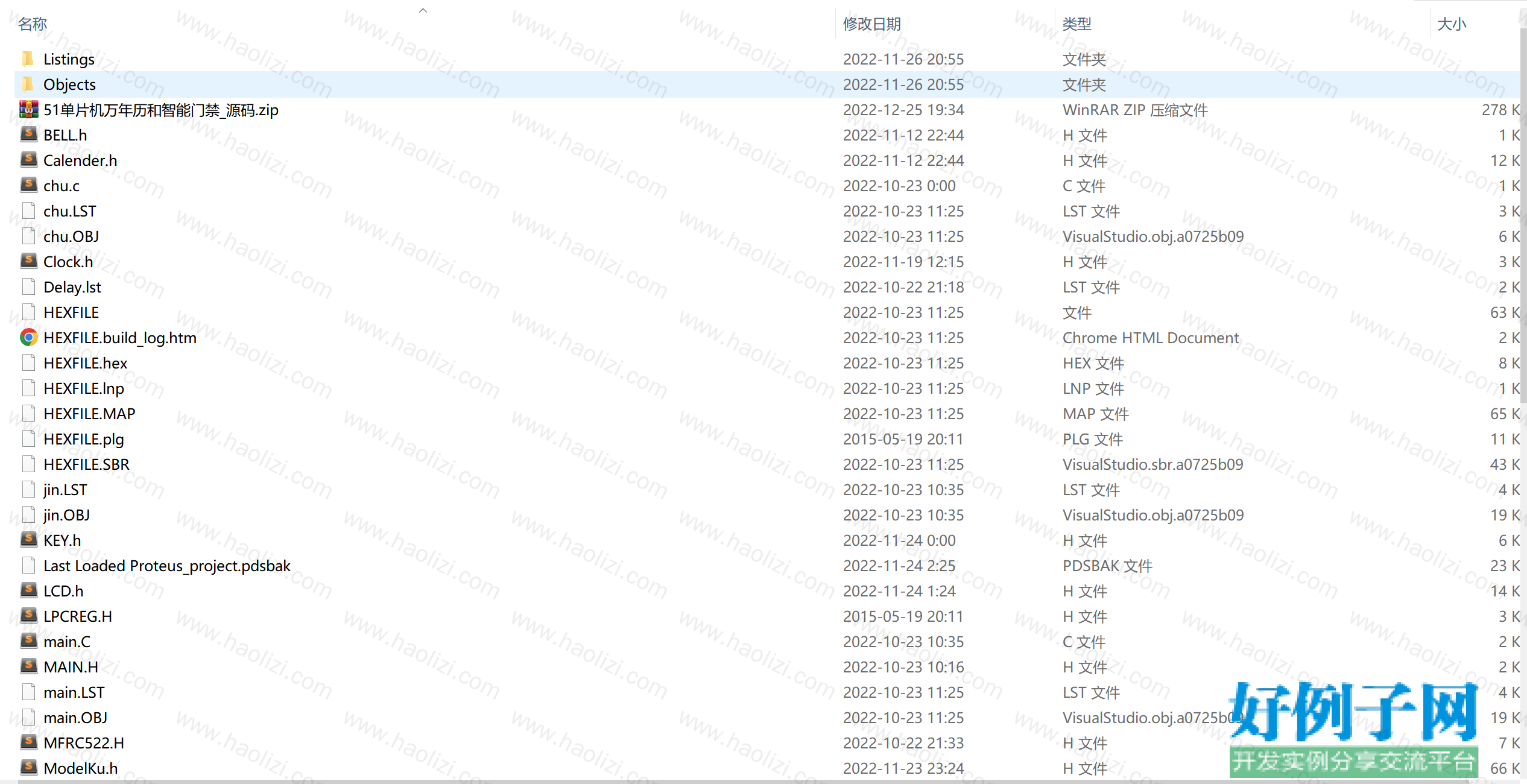
Task: Click the date 2022-10-22 21:33
Action: pos(903,743)
